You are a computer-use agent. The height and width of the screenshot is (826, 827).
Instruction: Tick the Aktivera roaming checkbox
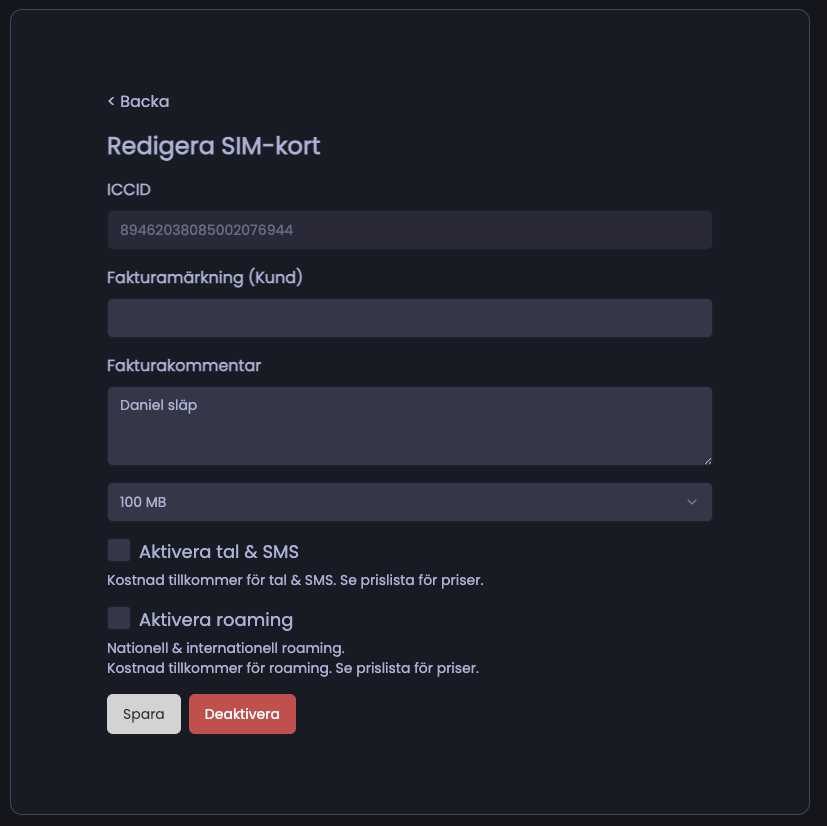tap(119, 618)
